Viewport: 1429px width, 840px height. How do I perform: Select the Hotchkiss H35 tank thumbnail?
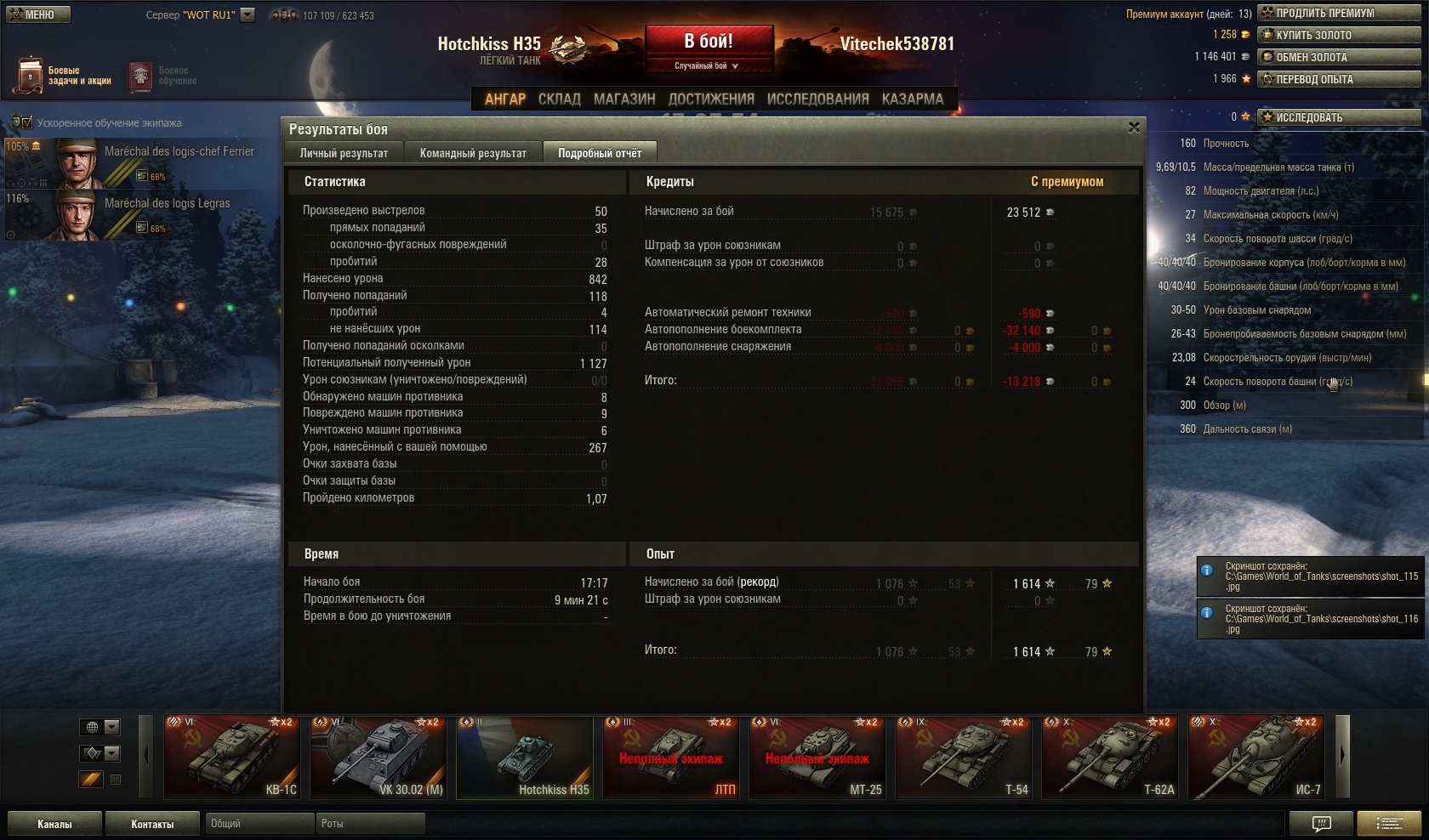click(x=525, y=757)
